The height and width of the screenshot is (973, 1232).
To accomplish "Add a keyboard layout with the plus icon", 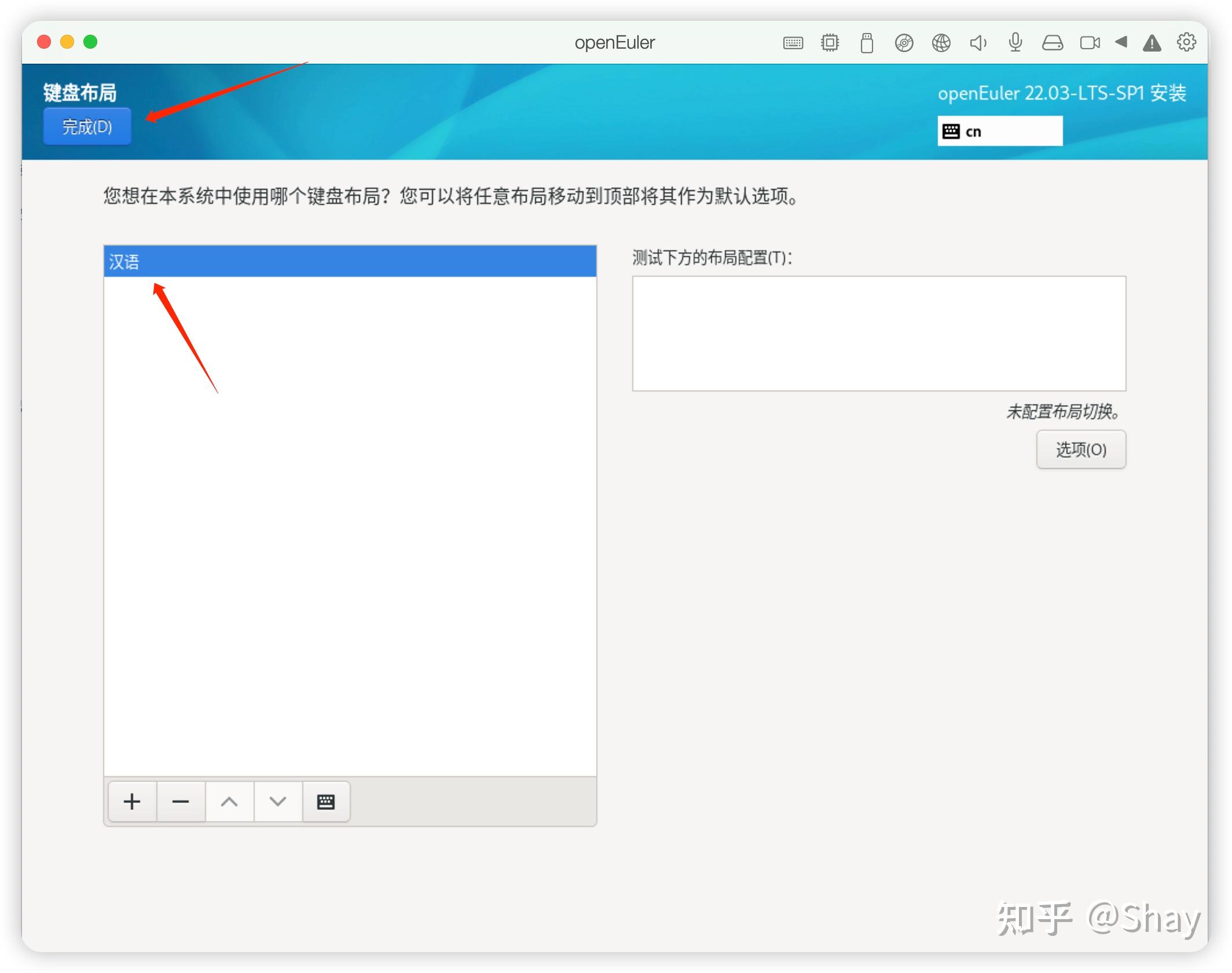I will coord(132,802).
